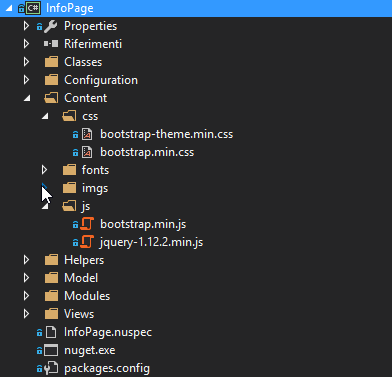Click the packages.config file icon
The height and width of the screenshot is (377, 392).
pos(51,368)
